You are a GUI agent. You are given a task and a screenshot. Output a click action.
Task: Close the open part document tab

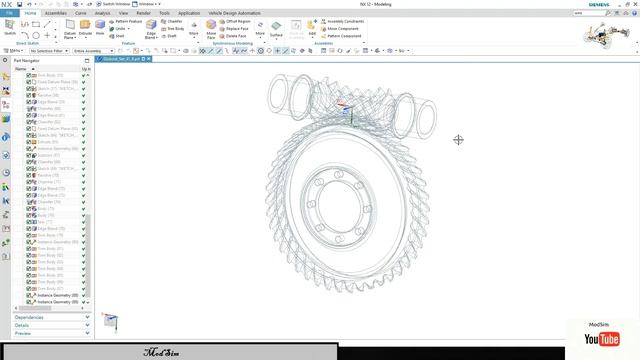pyautogui.click(x=149, y=59)
